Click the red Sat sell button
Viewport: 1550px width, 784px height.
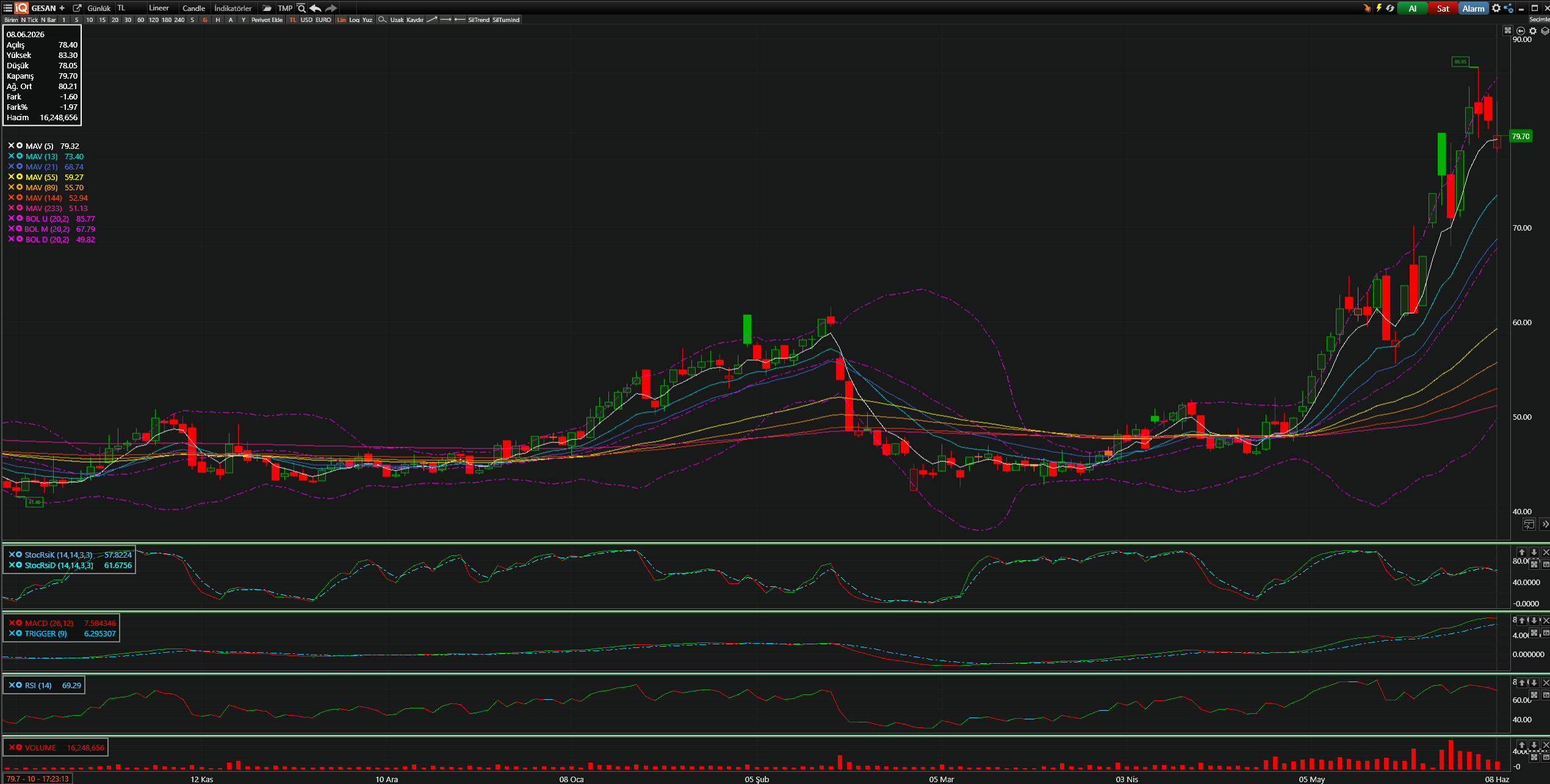pyautogui.click(x=1443, y=8)
